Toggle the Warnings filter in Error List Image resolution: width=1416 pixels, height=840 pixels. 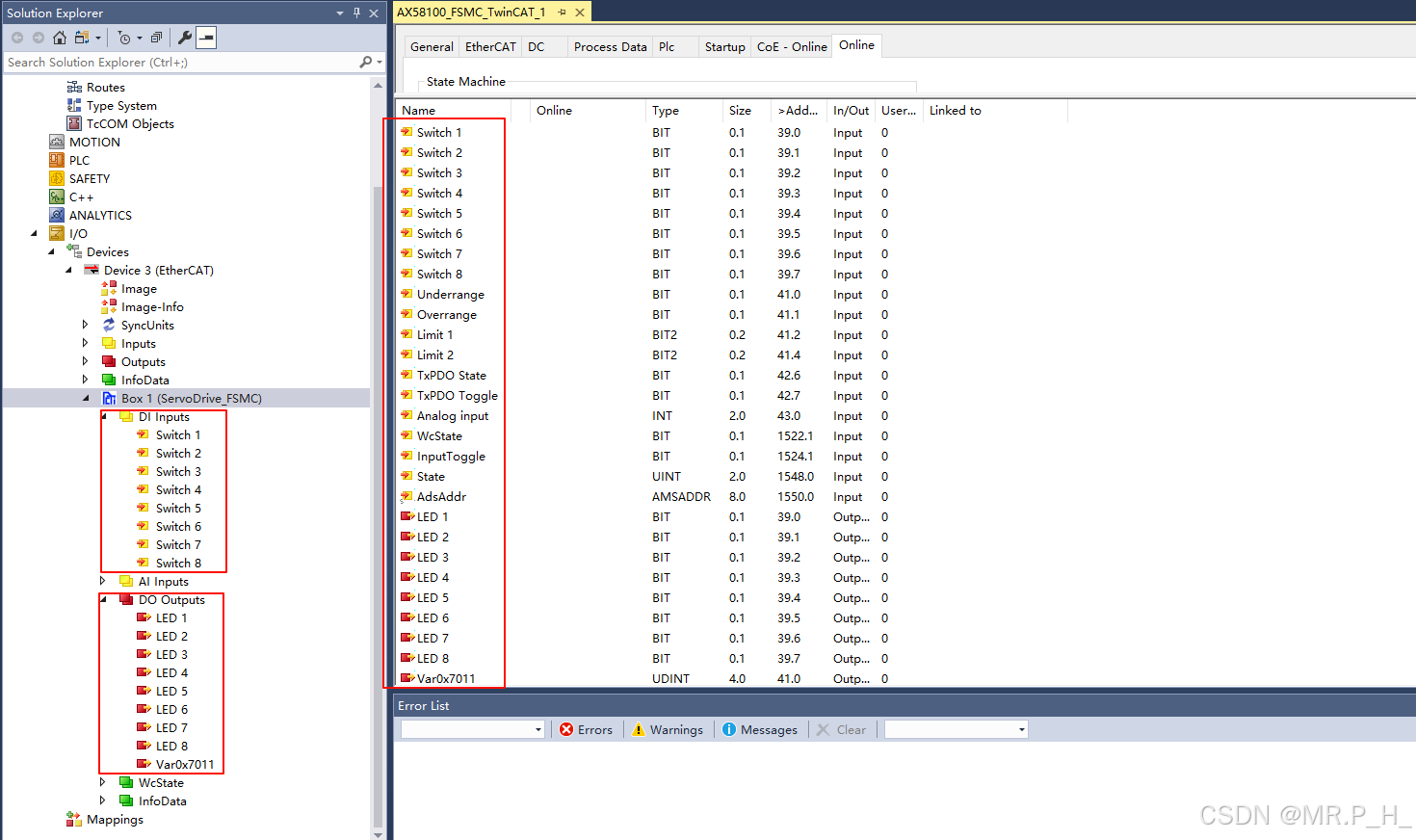[668, 729]
